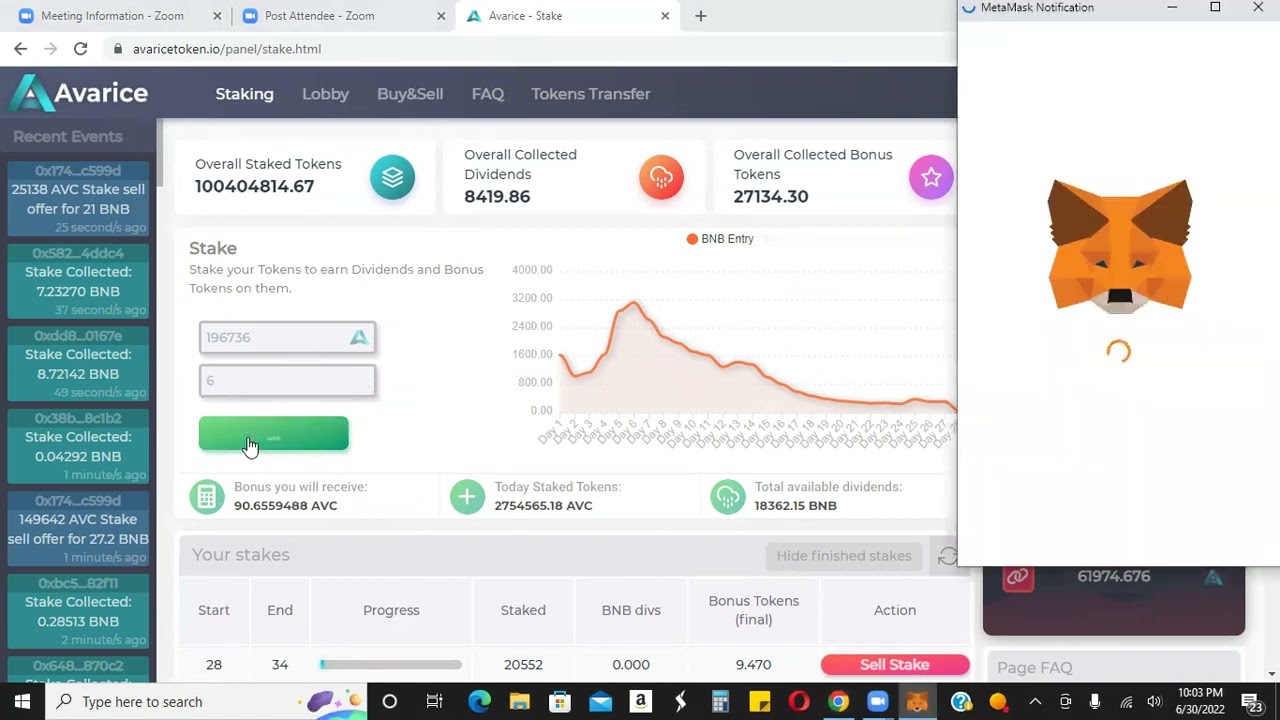1280x720 pixels.
Task: Show hidden tray icons chevron
Action: pos(1035,701)
